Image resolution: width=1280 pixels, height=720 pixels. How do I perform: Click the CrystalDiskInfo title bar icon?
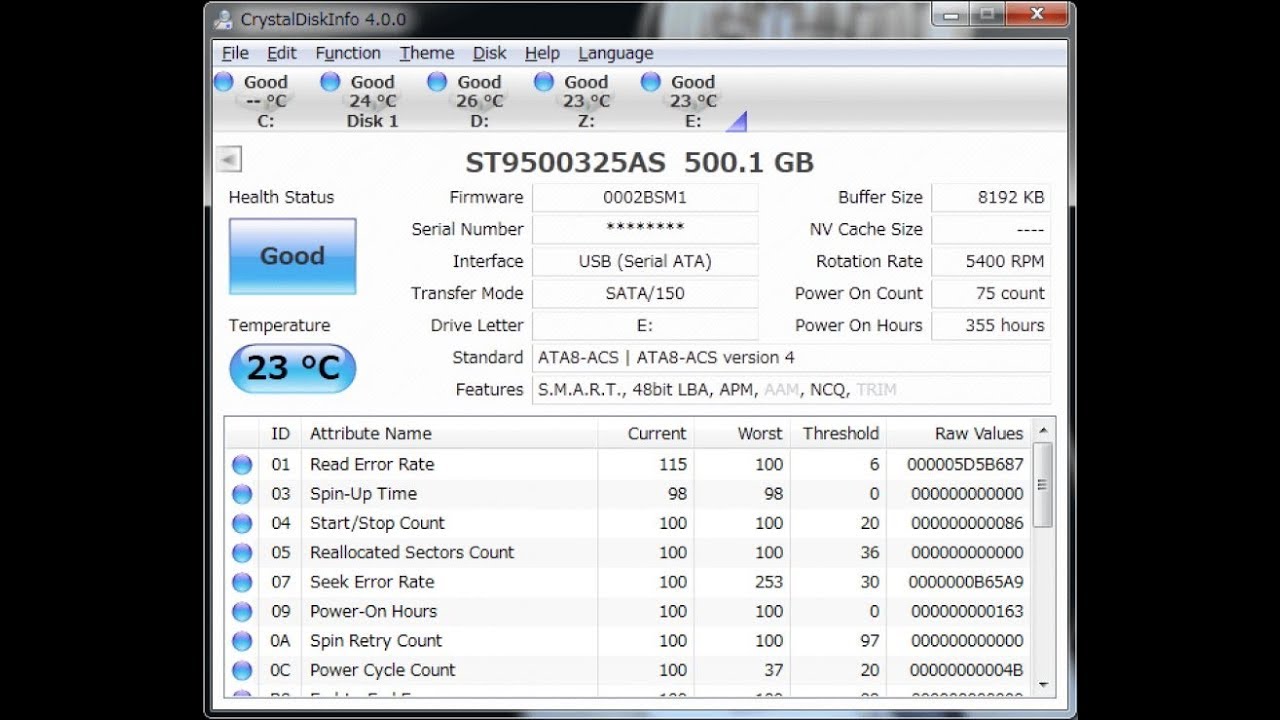click(224, 19)
